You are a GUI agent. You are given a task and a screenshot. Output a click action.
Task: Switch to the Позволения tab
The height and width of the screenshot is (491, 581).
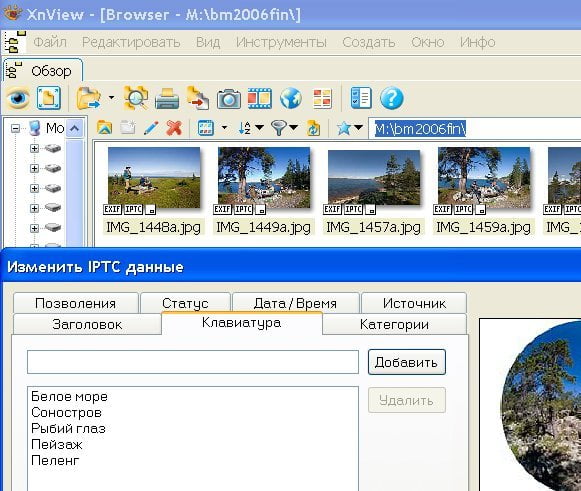pyautogui.click(x=76, y=303)
